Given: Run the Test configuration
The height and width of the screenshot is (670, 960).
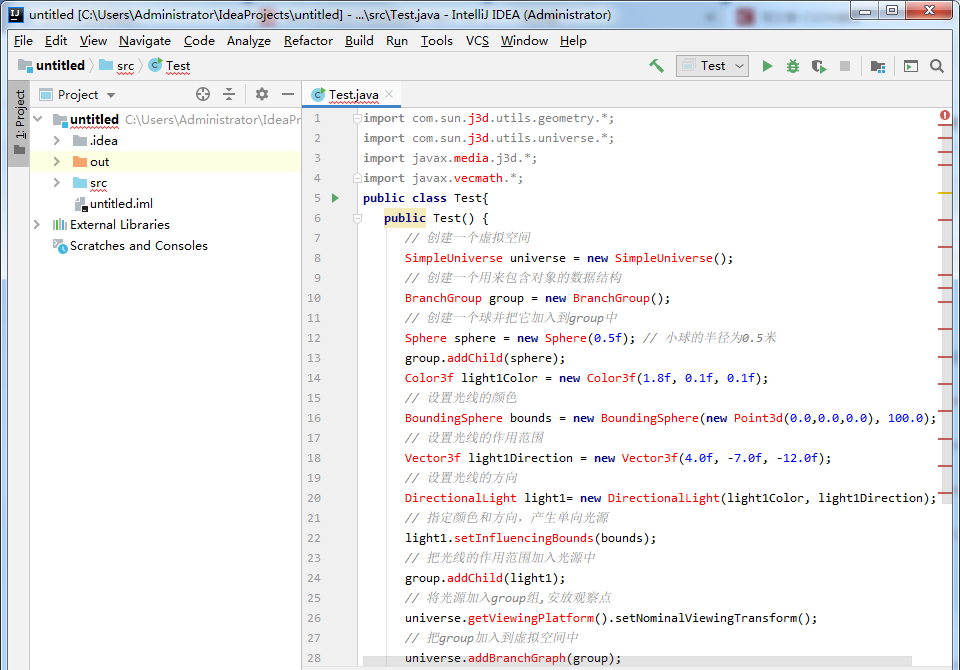Looking at the screenshot, I should point(766,65).
